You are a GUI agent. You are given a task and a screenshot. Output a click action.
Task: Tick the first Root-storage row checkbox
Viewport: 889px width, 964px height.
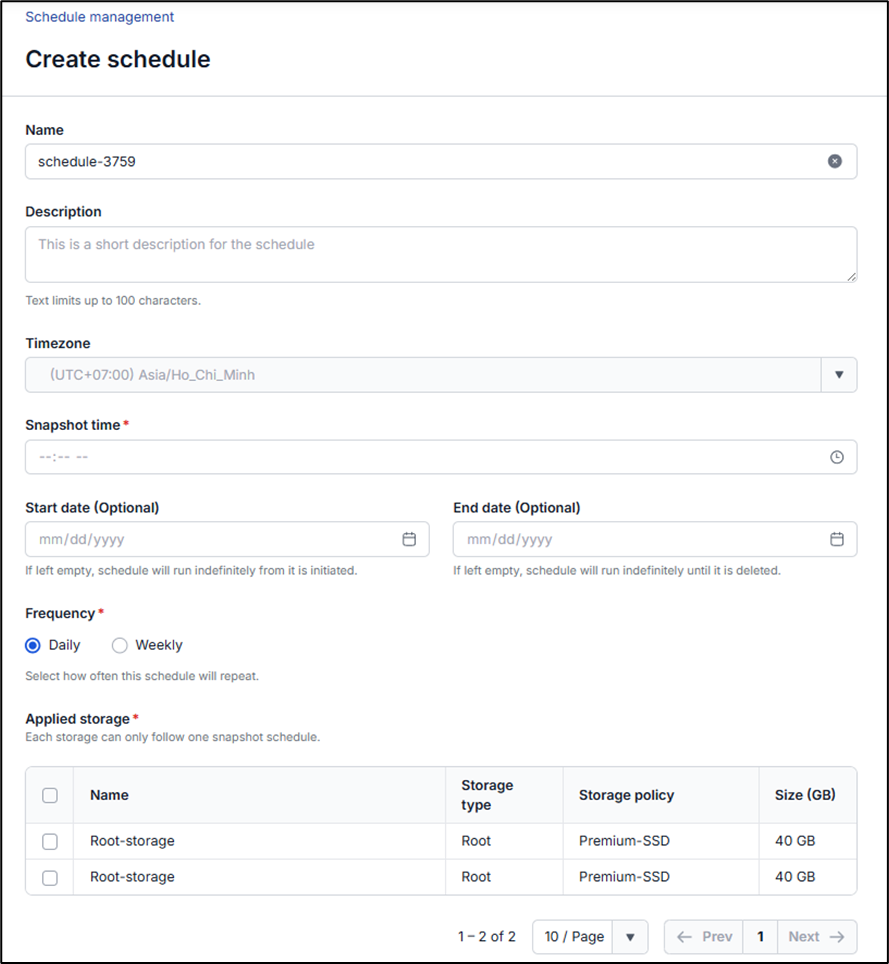tap(50, 841)
